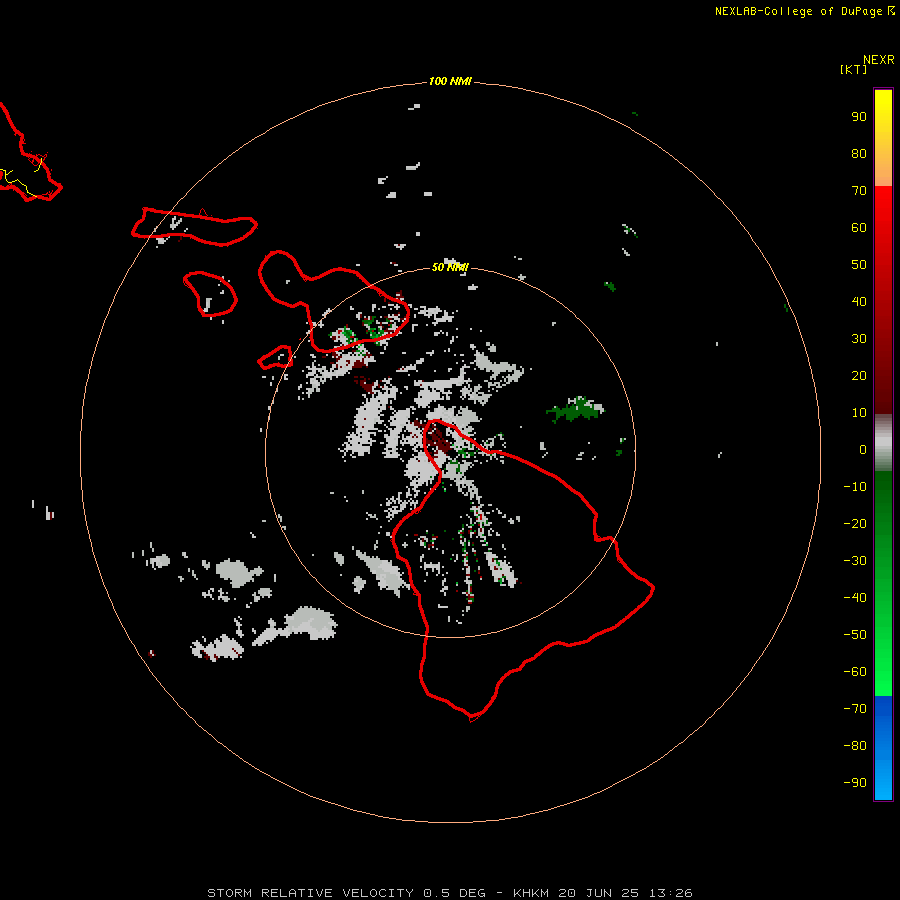The image size is (900, 900).
Task: Click the Storm Relative Velocity caption at the bottom
Action: click(x=449, y=893)
